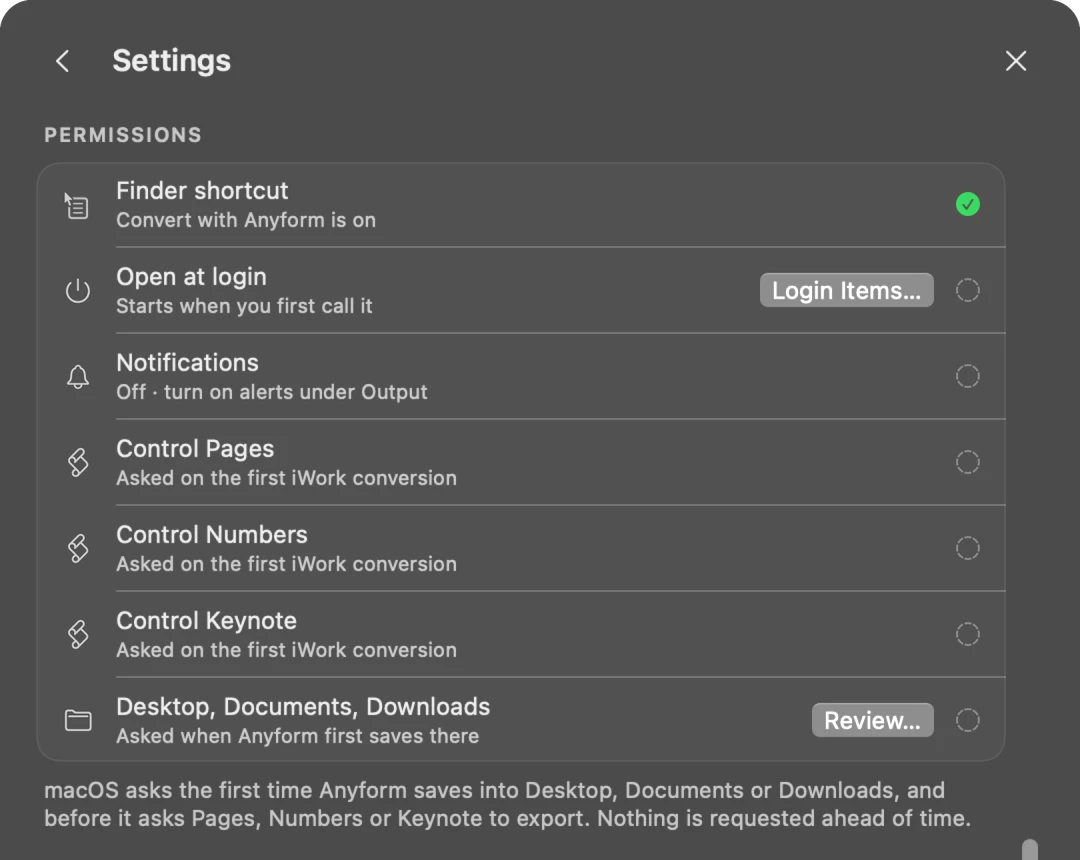
Task: Click 'Off · turn on alerts under Output'
Action: click(x=271, y=392)
